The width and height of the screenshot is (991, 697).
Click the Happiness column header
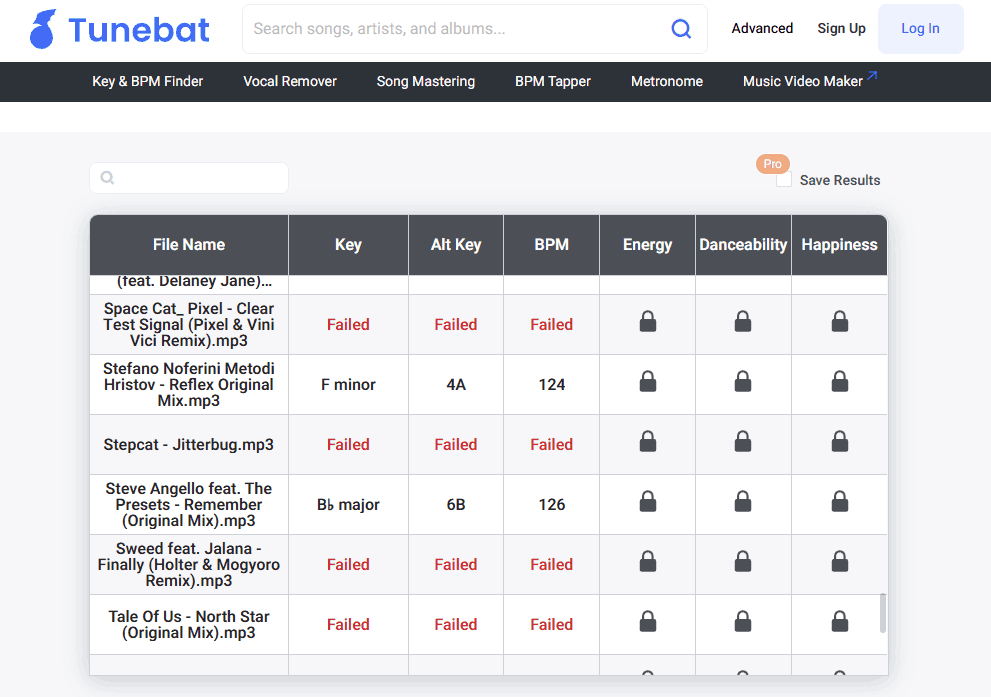[x=839, y=245]
